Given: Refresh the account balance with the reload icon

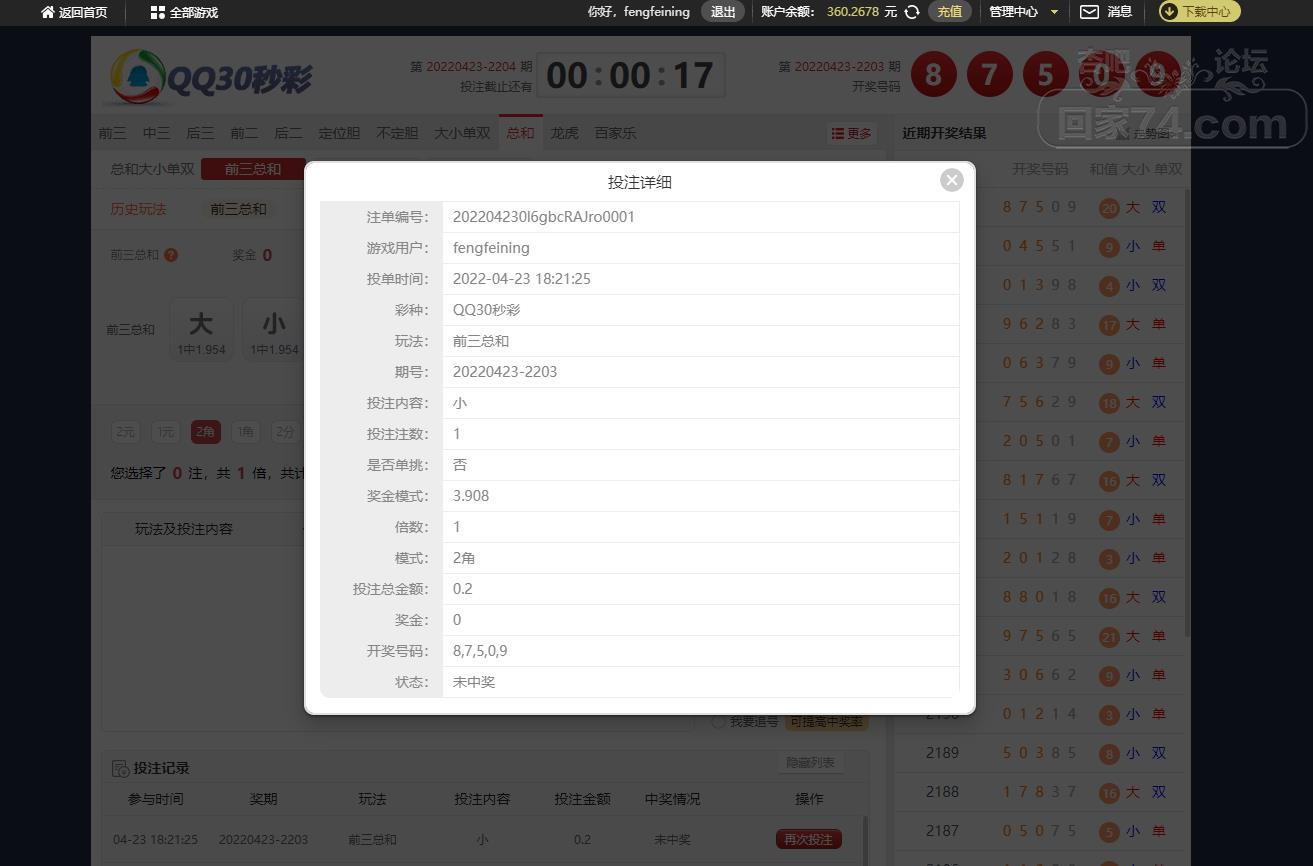Looking at the screenshot, I should (912, 12).
